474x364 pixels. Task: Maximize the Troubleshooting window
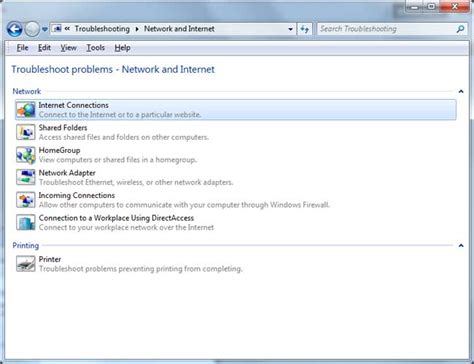[431, 7]
